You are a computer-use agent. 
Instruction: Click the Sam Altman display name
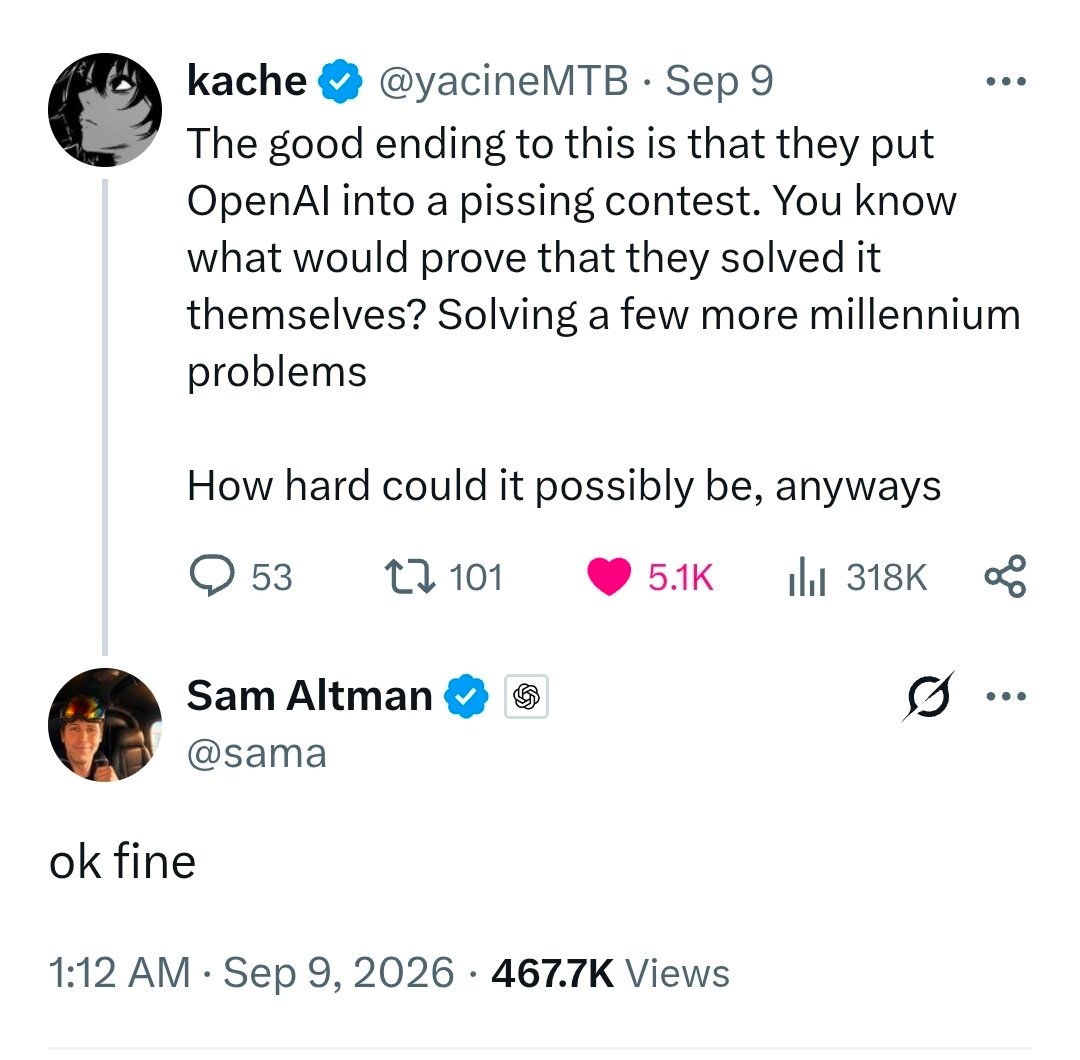[309, 696]
